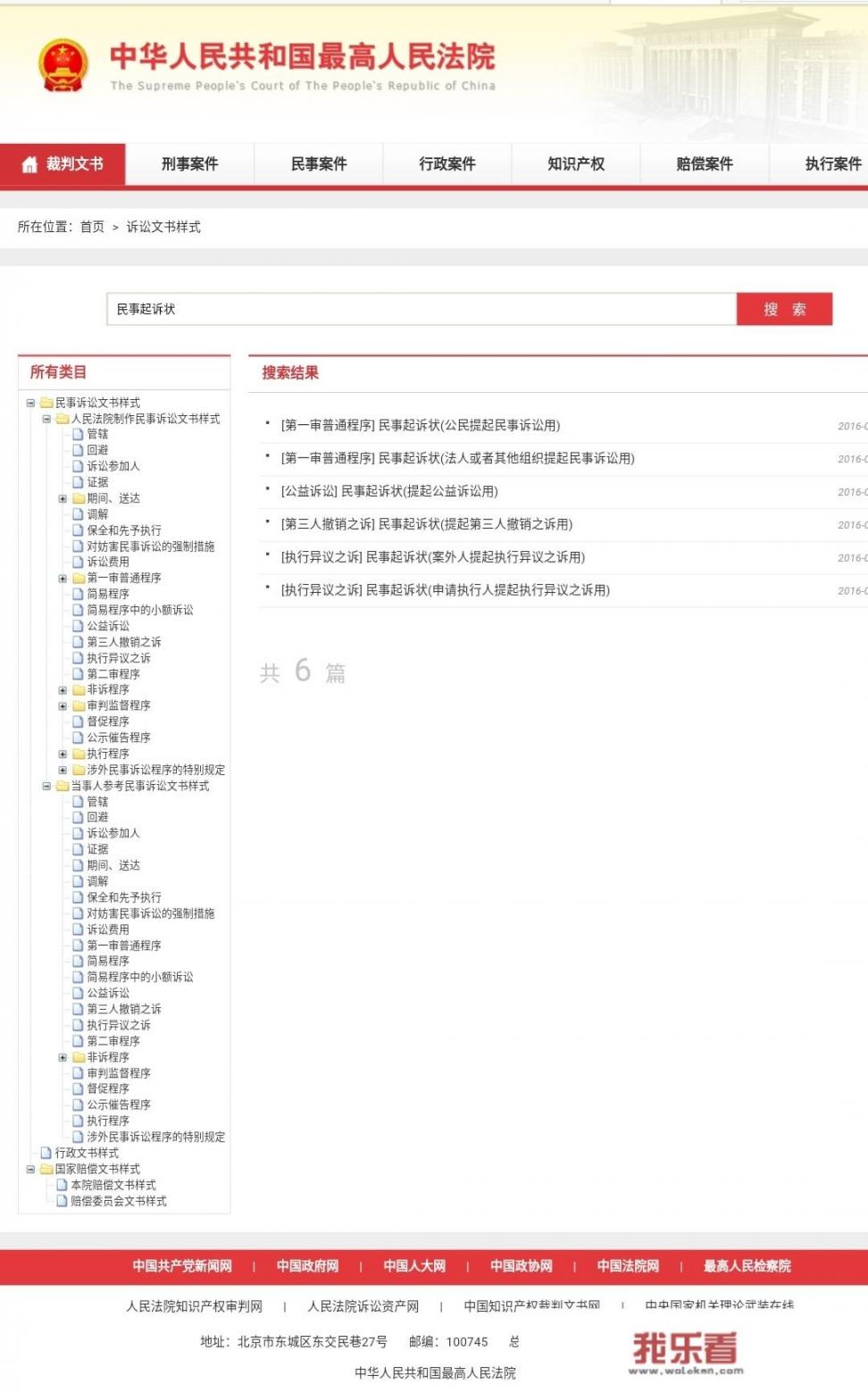Expand 涉外民事诉讼程序的特别规定 folder node
This screenshot has width=868, height=1392.
point(63,770)
